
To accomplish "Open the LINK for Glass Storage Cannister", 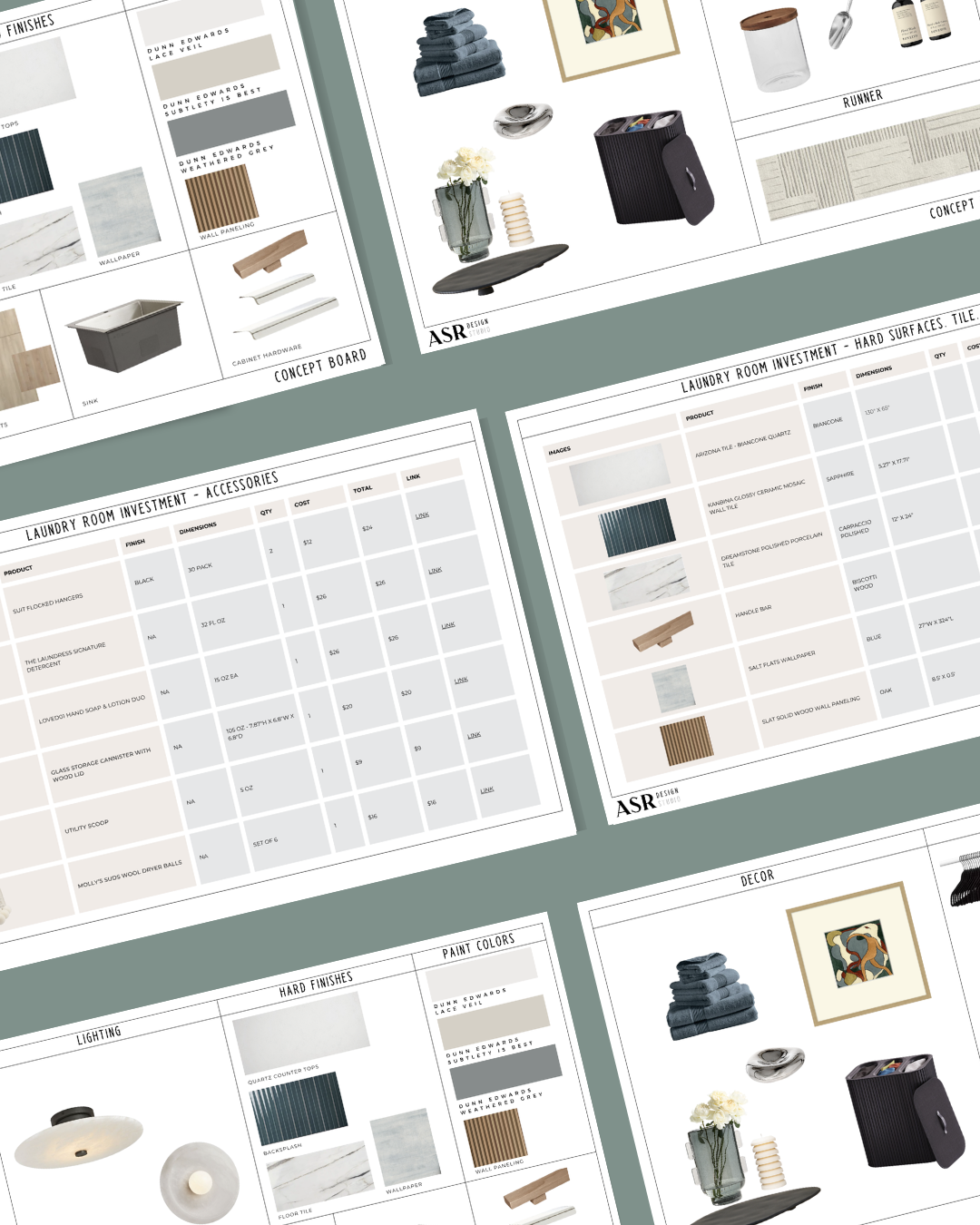I will click(461, 679).
